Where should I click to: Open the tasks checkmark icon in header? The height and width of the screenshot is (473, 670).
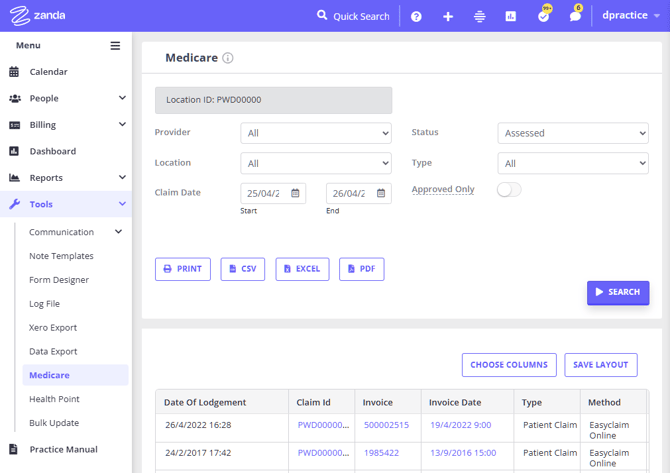[543, 16]
